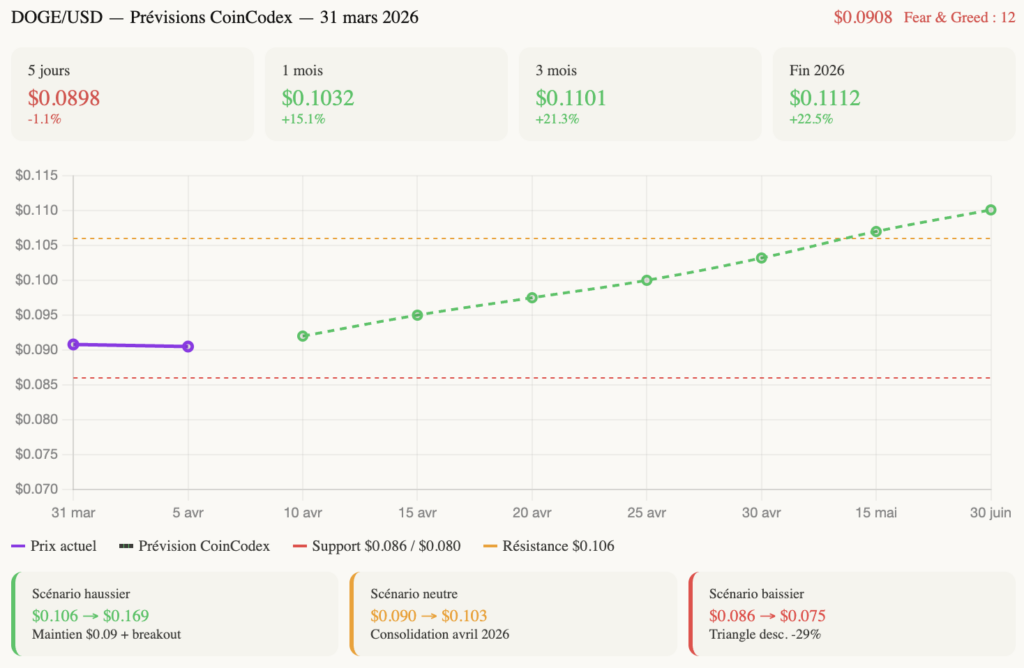Click the Fear & Greed 12 indicator
The height and width of the screenshot is (668, 1024).
coord(958,17)
